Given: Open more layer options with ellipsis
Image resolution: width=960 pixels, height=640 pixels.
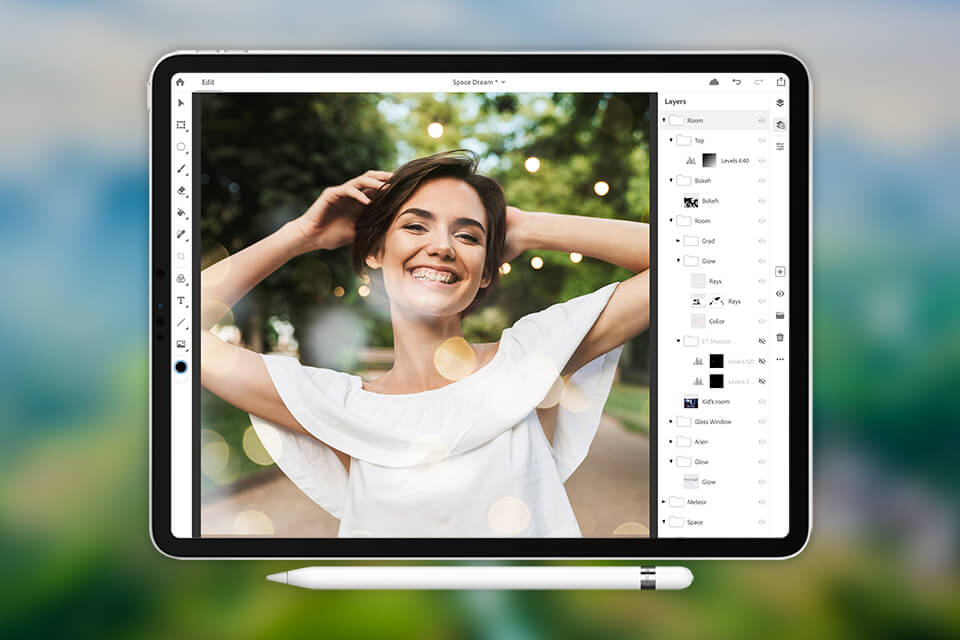Looking at the screenshot, I should click(x=781, y=358).
